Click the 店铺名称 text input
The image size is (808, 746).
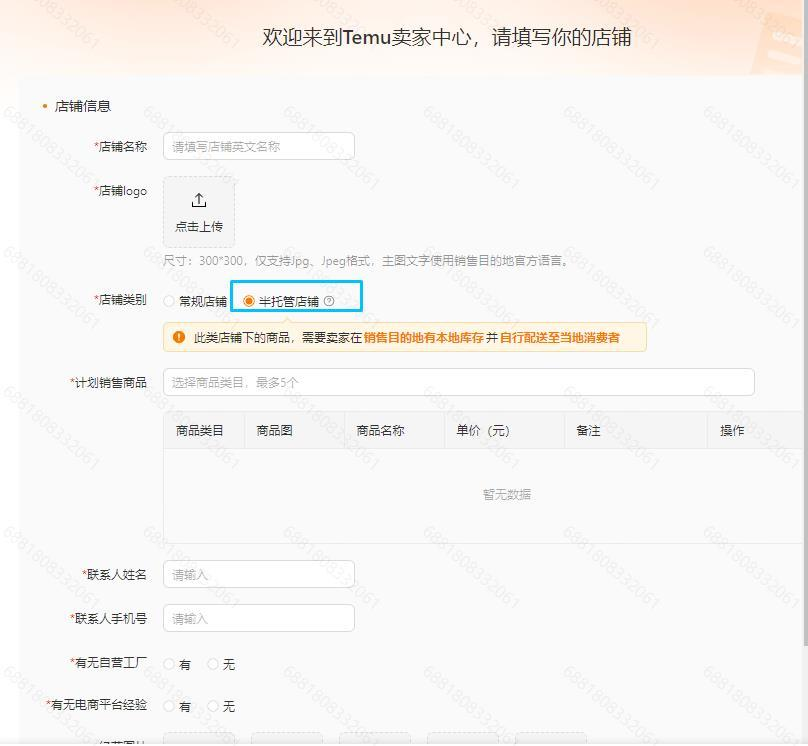coord(258,146)
